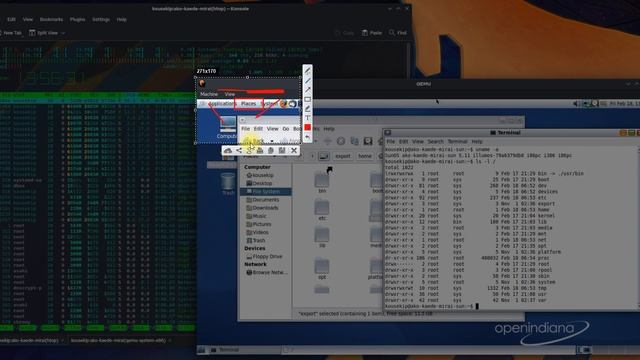
Task: Search similar images on Google
Action: click(x=249, y=151)
